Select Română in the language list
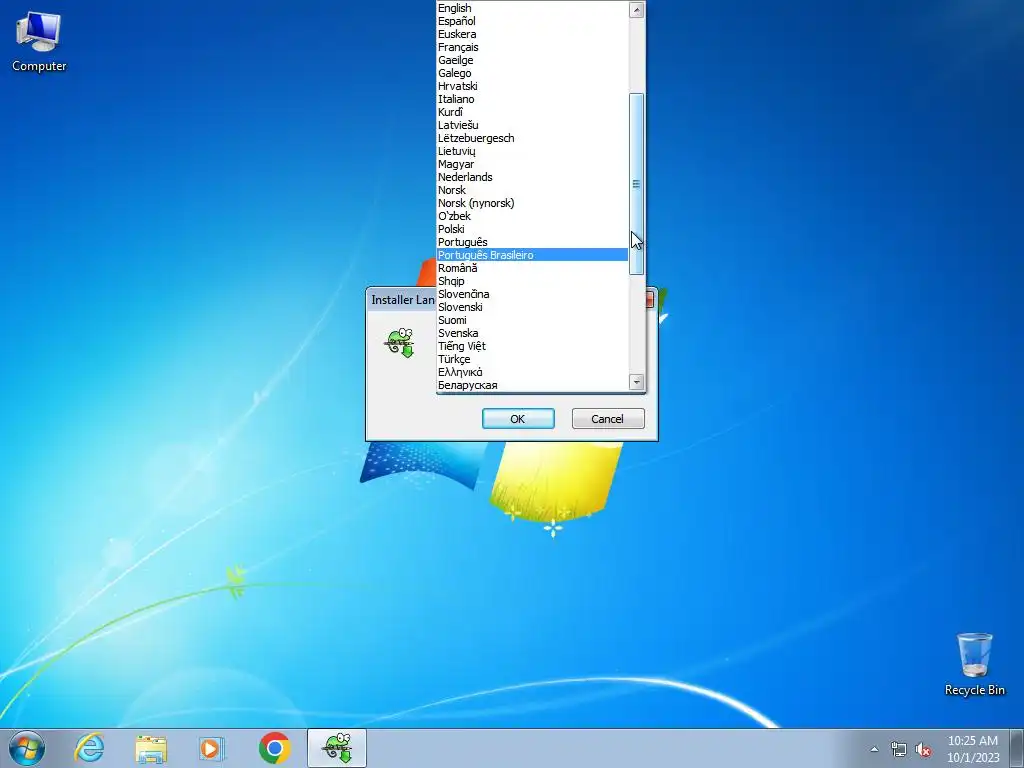 coord(532,268)
